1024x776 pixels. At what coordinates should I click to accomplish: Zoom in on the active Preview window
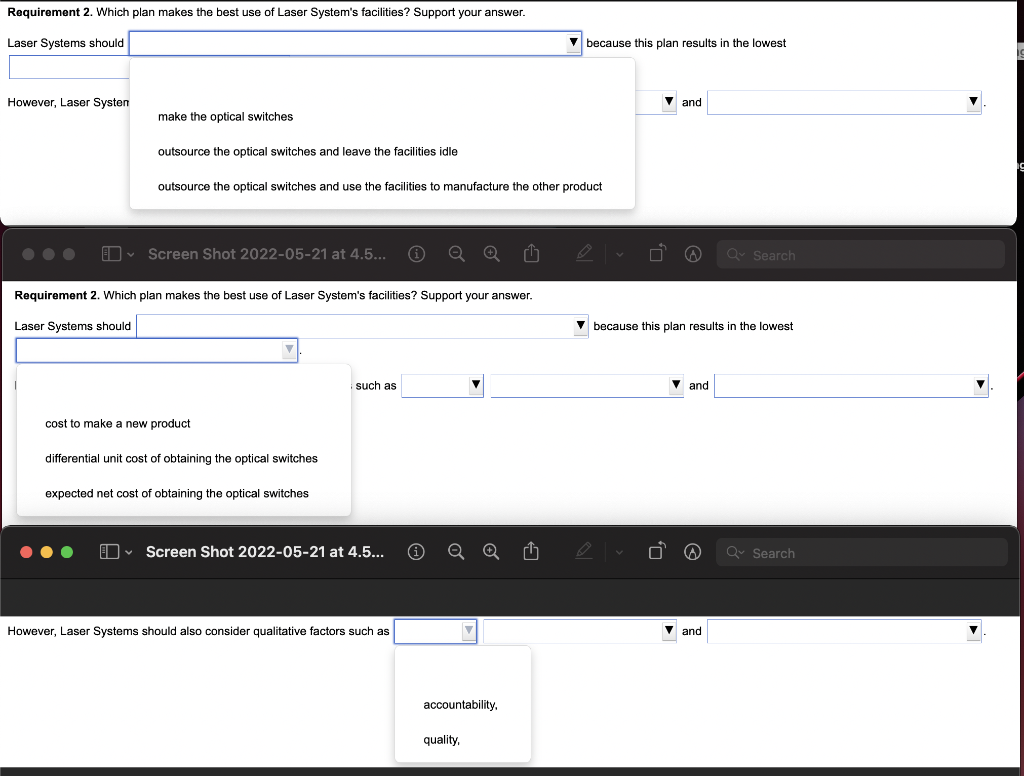tap(491, 552)
